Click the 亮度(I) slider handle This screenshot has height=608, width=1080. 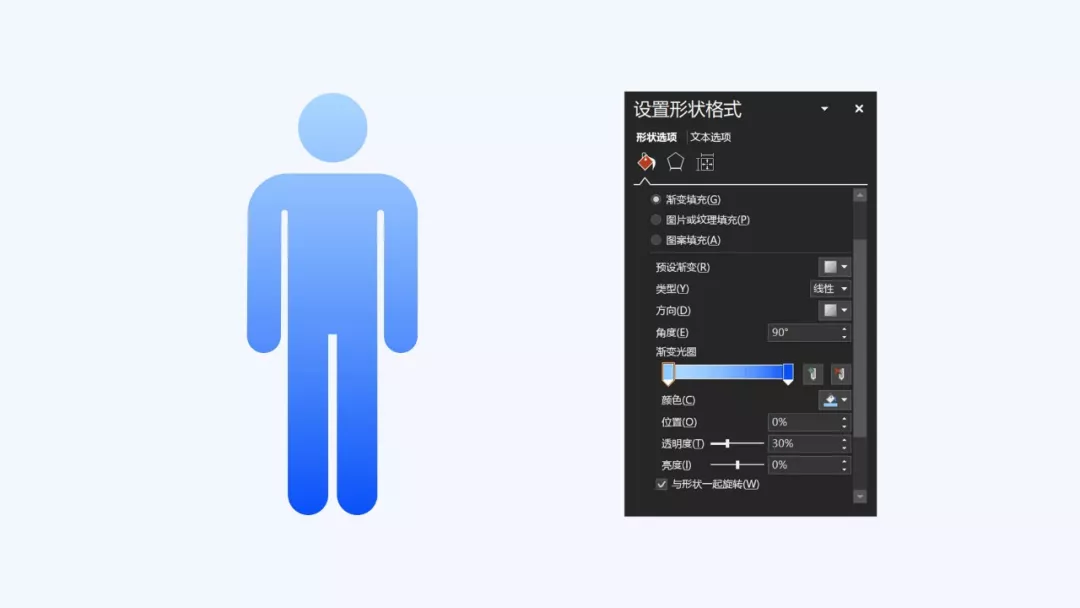(x=738, y=465)
